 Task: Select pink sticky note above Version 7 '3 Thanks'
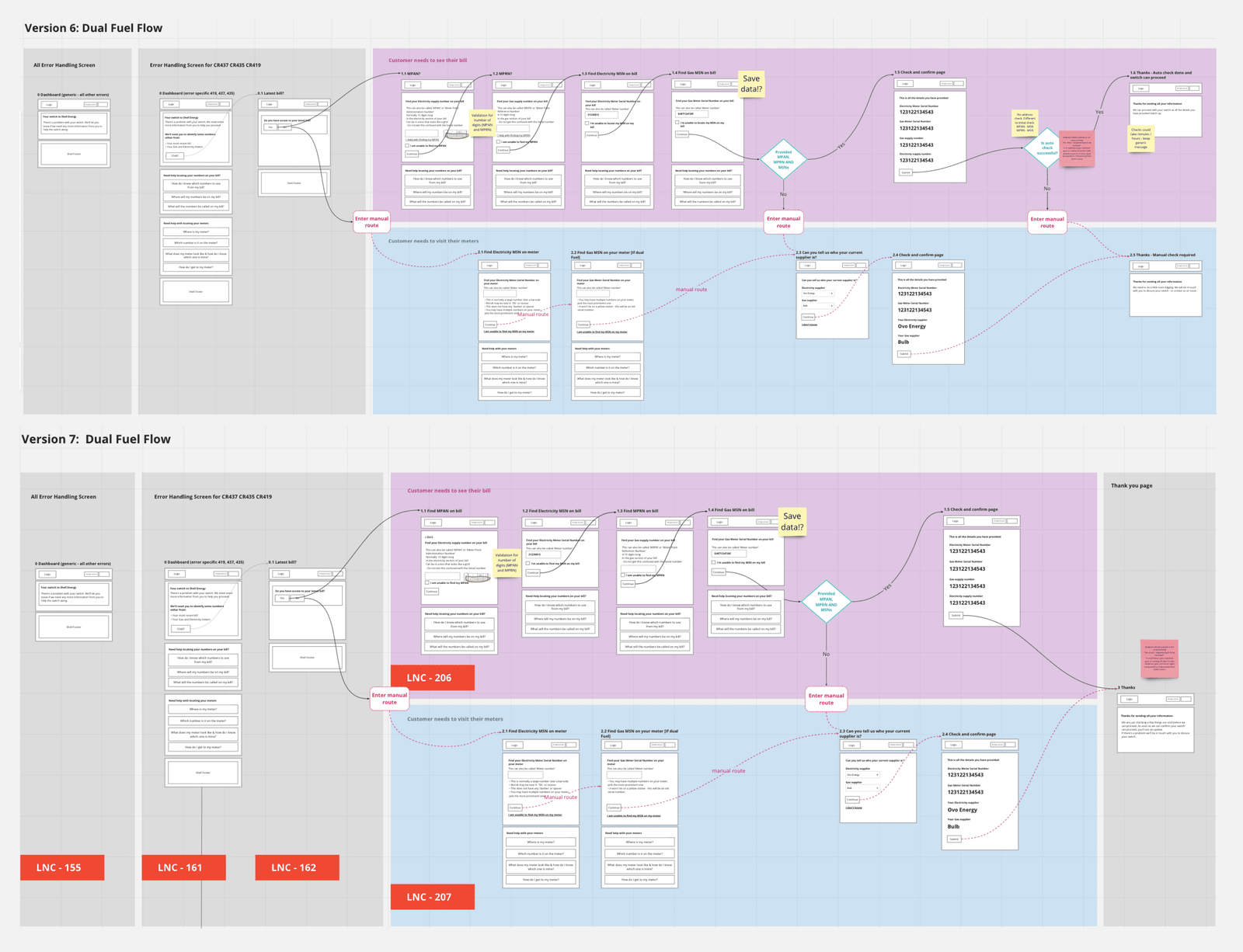pos(1159,658)
